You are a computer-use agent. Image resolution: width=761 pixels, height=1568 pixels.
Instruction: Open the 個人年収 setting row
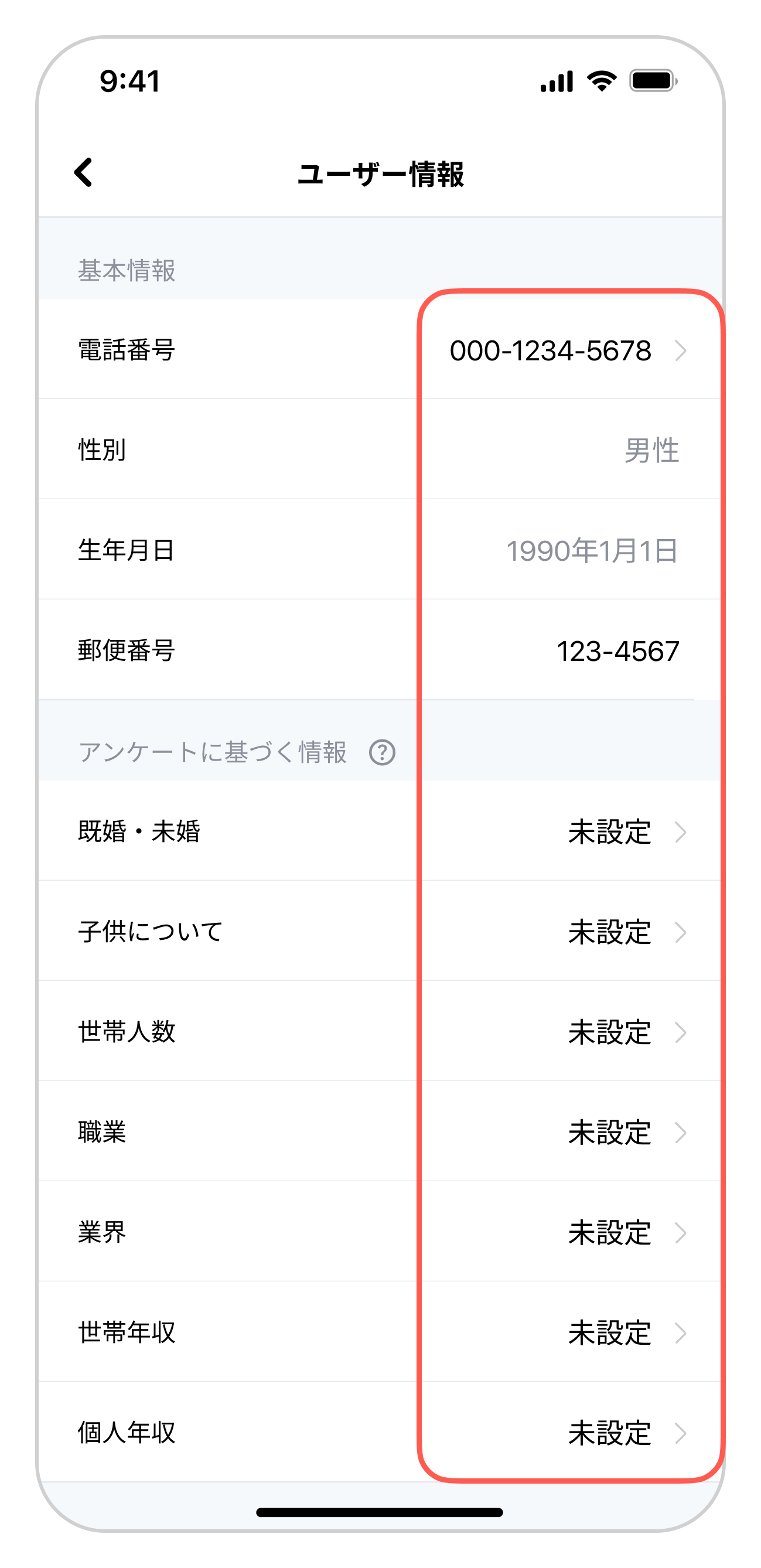click(381, 1432)
